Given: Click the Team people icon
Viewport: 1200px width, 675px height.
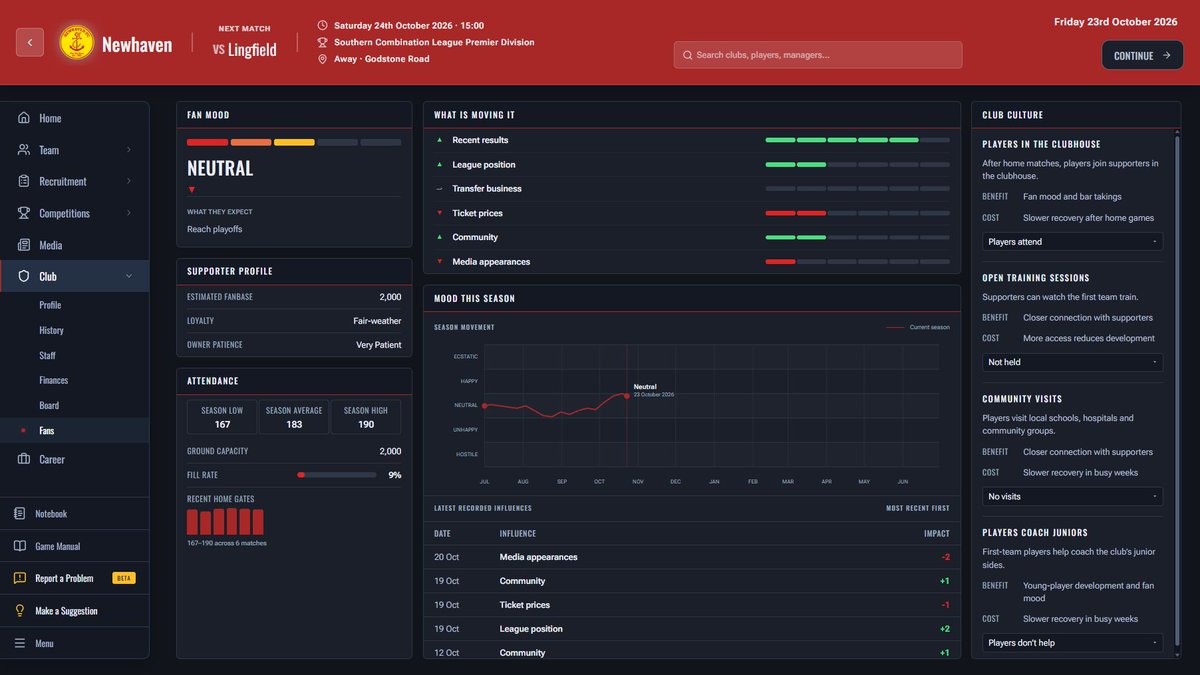Looking at the screenshot, I should click(23, 150).
